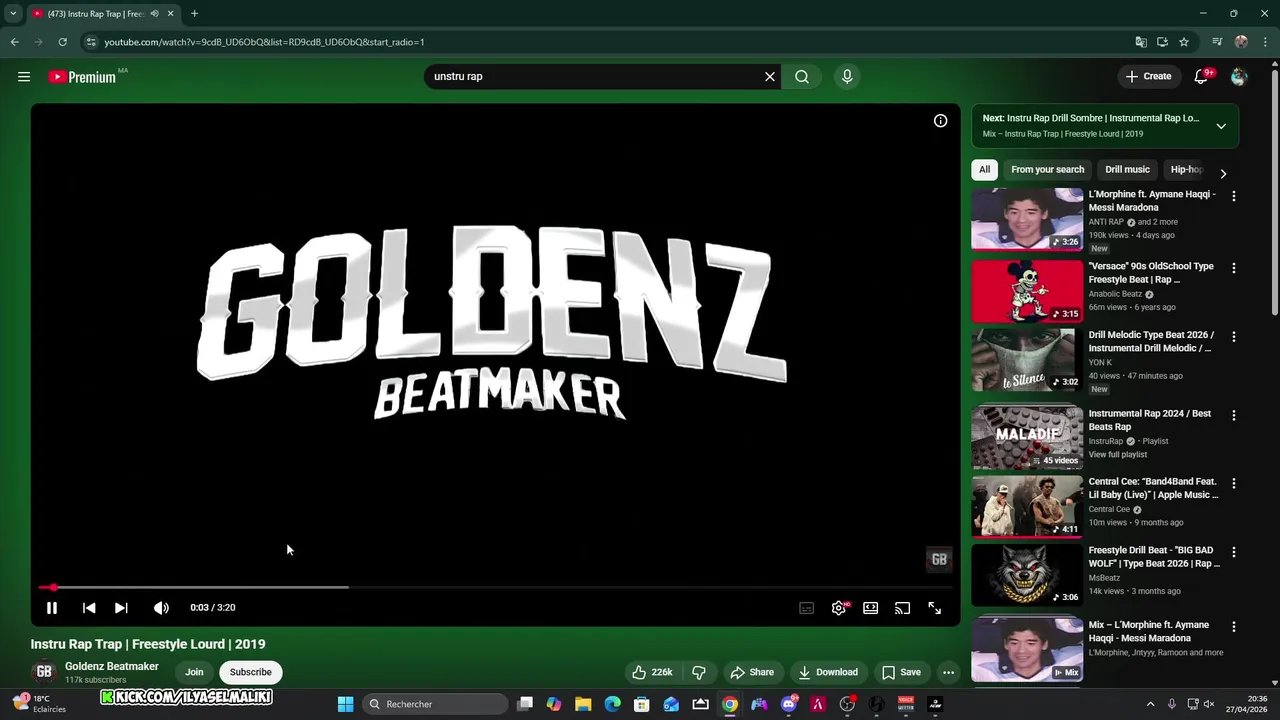Open Microsoft Edge from taskbar
The width and height of the screenshot is (1280, 720).
(x=612, y=704)
